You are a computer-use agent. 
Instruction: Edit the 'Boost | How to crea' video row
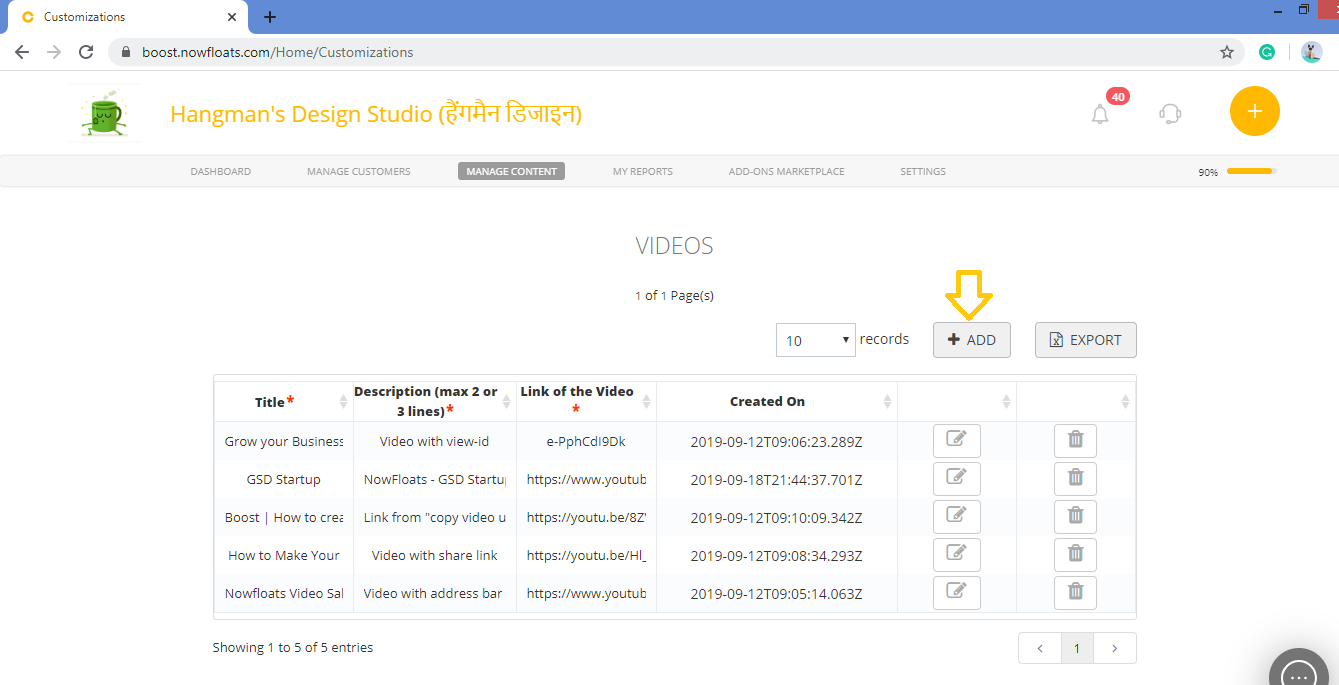pyautogui.click(x=956, y=517)
